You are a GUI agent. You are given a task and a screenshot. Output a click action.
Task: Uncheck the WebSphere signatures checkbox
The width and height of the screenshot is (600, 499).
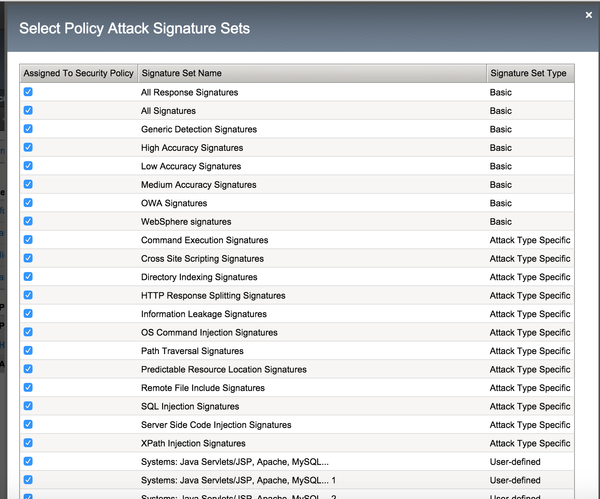click(x=28, y=221)
